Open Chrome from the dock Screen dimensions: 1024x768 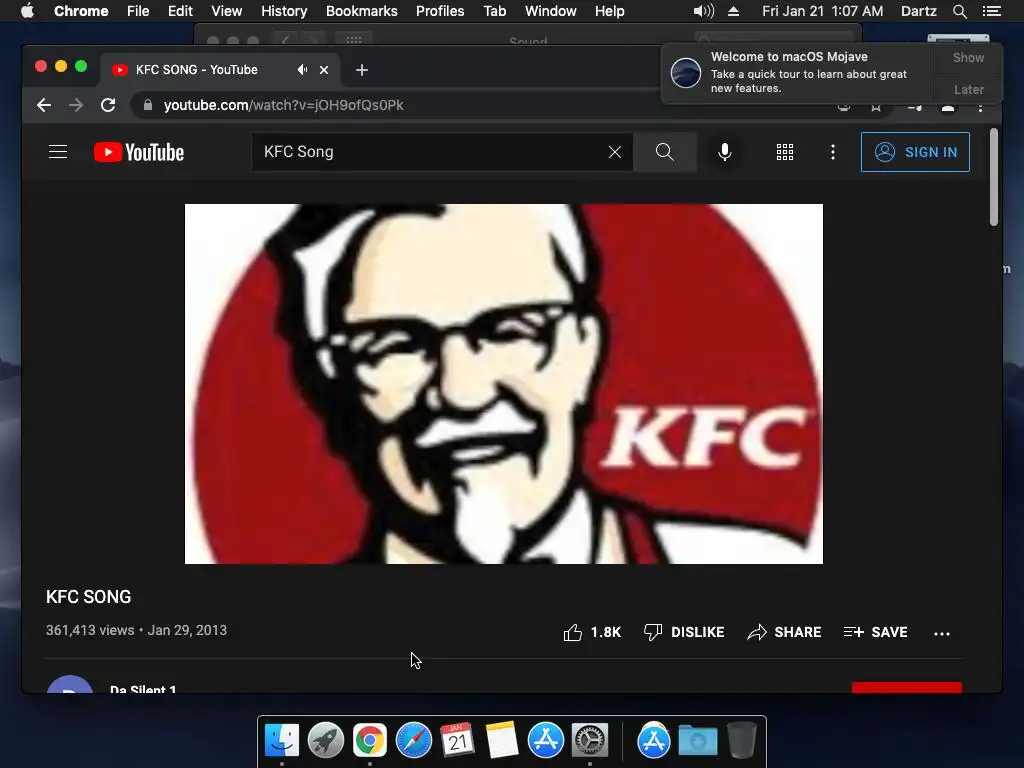(370, 741)
